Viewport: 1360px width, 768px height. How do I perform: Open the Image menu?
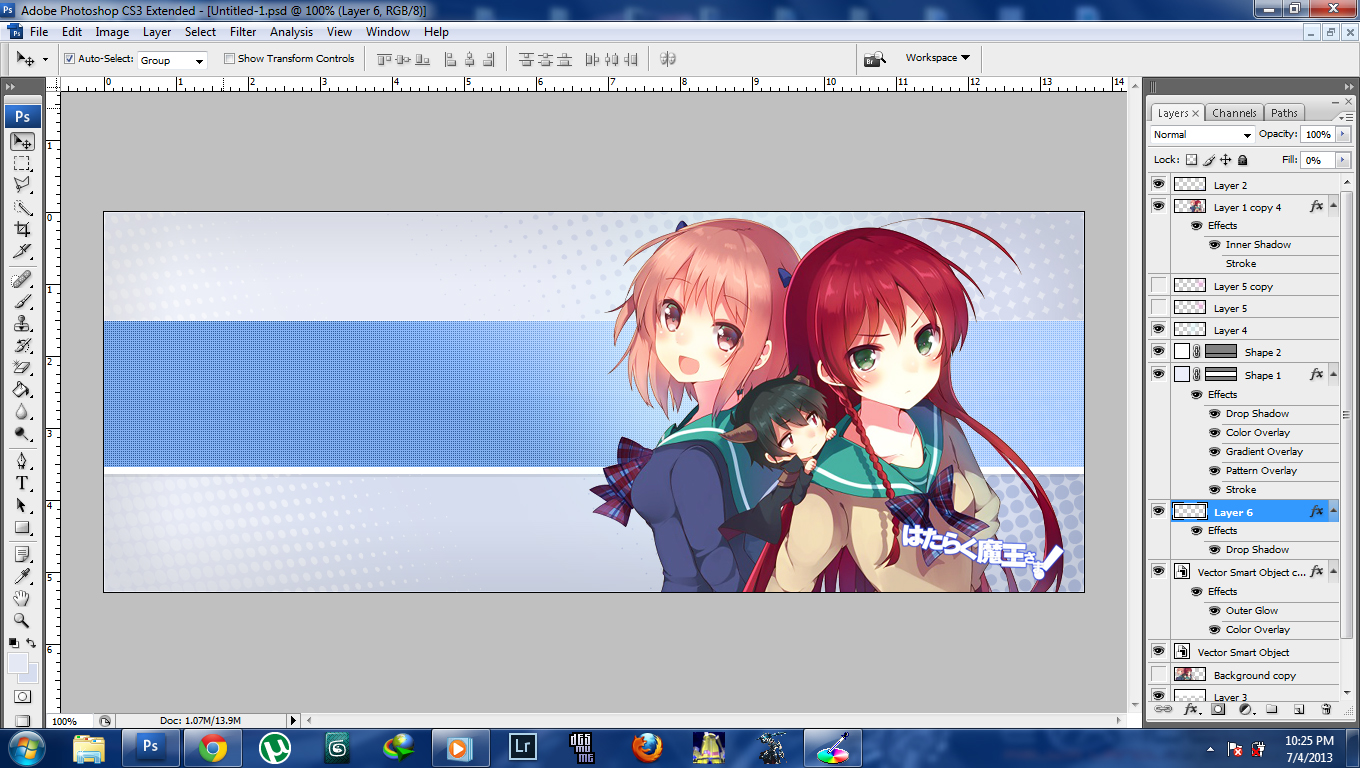click(112, 32)
